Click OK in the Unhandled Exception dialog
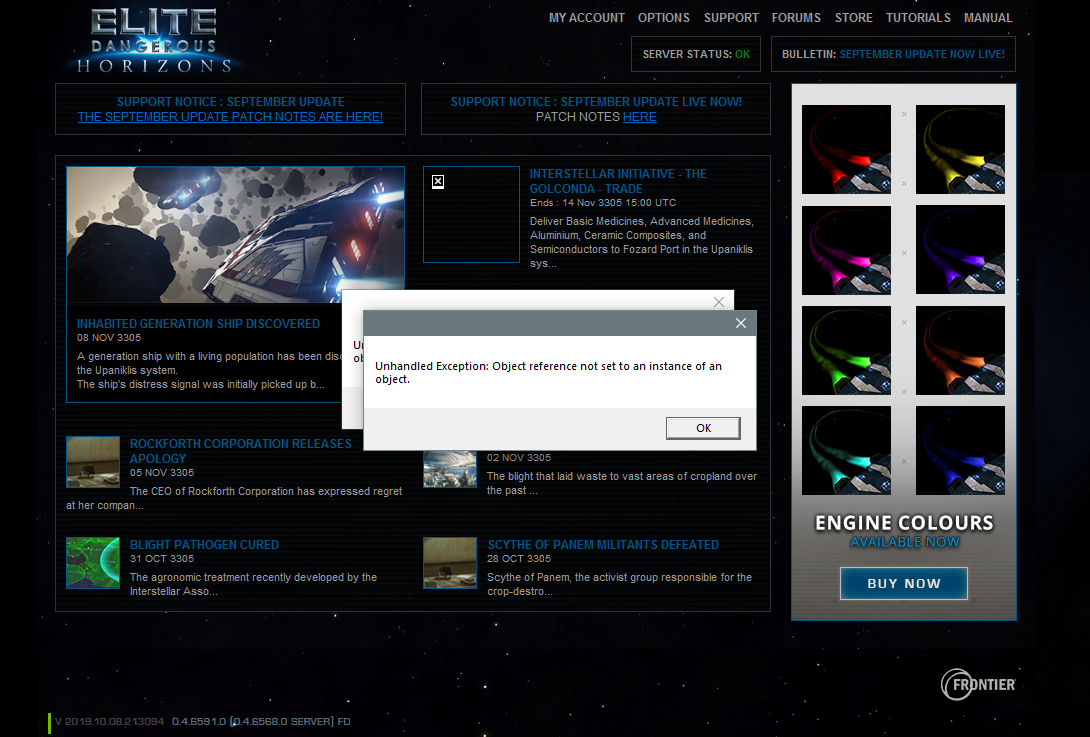 tap(703, 428)
